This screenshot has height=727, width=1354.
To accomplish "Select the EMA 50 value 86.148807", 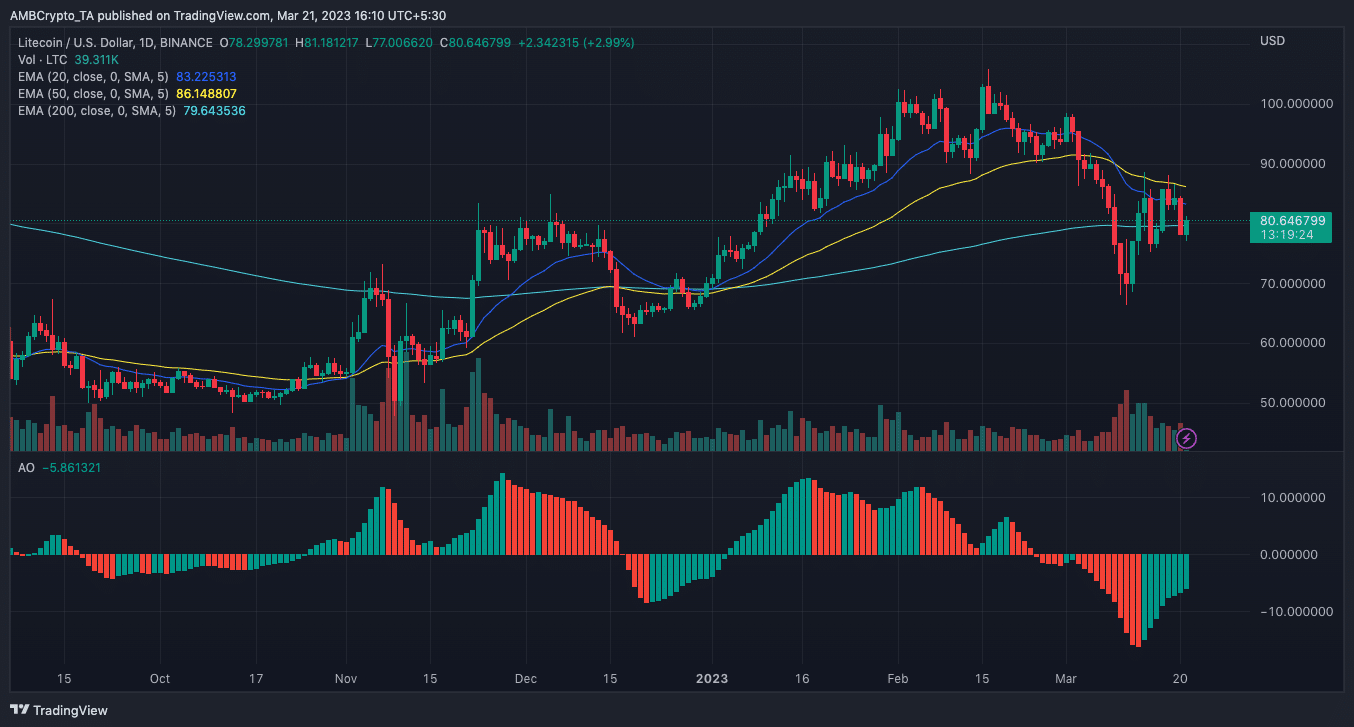I will point(207,94).
